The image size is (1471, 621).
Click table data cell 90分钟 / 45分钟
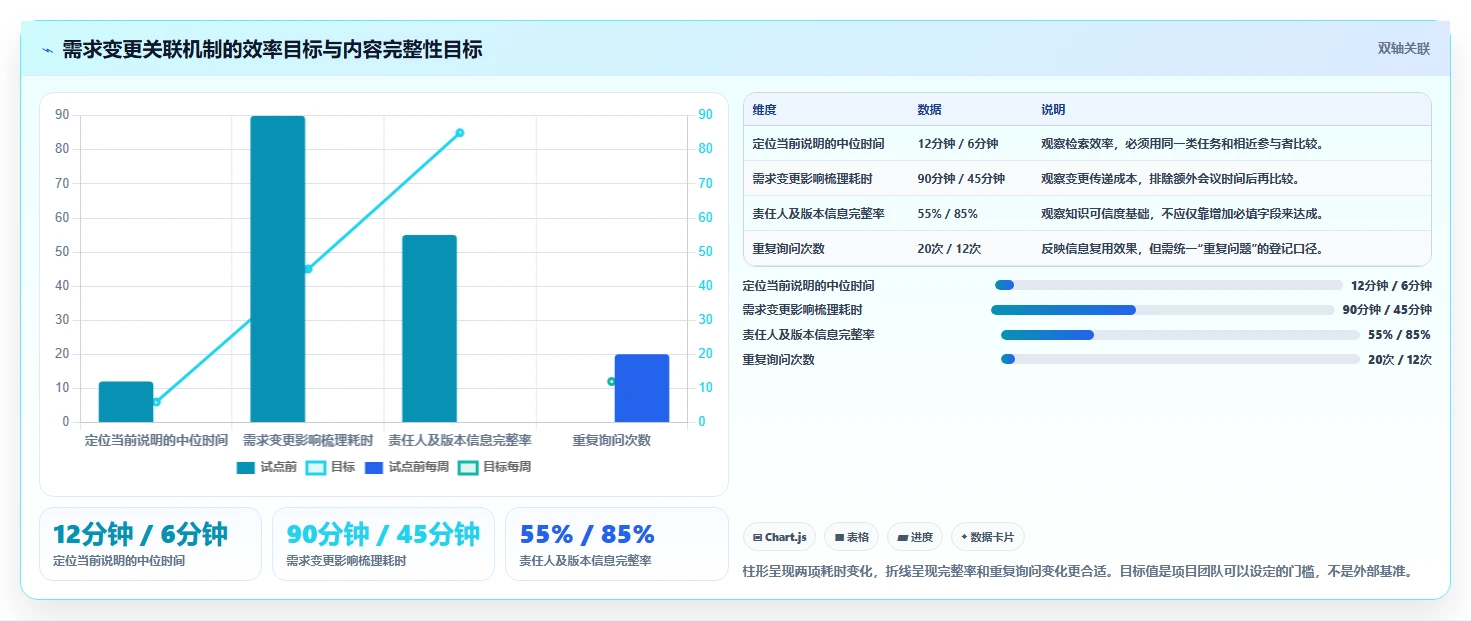(x=961, y=179)
